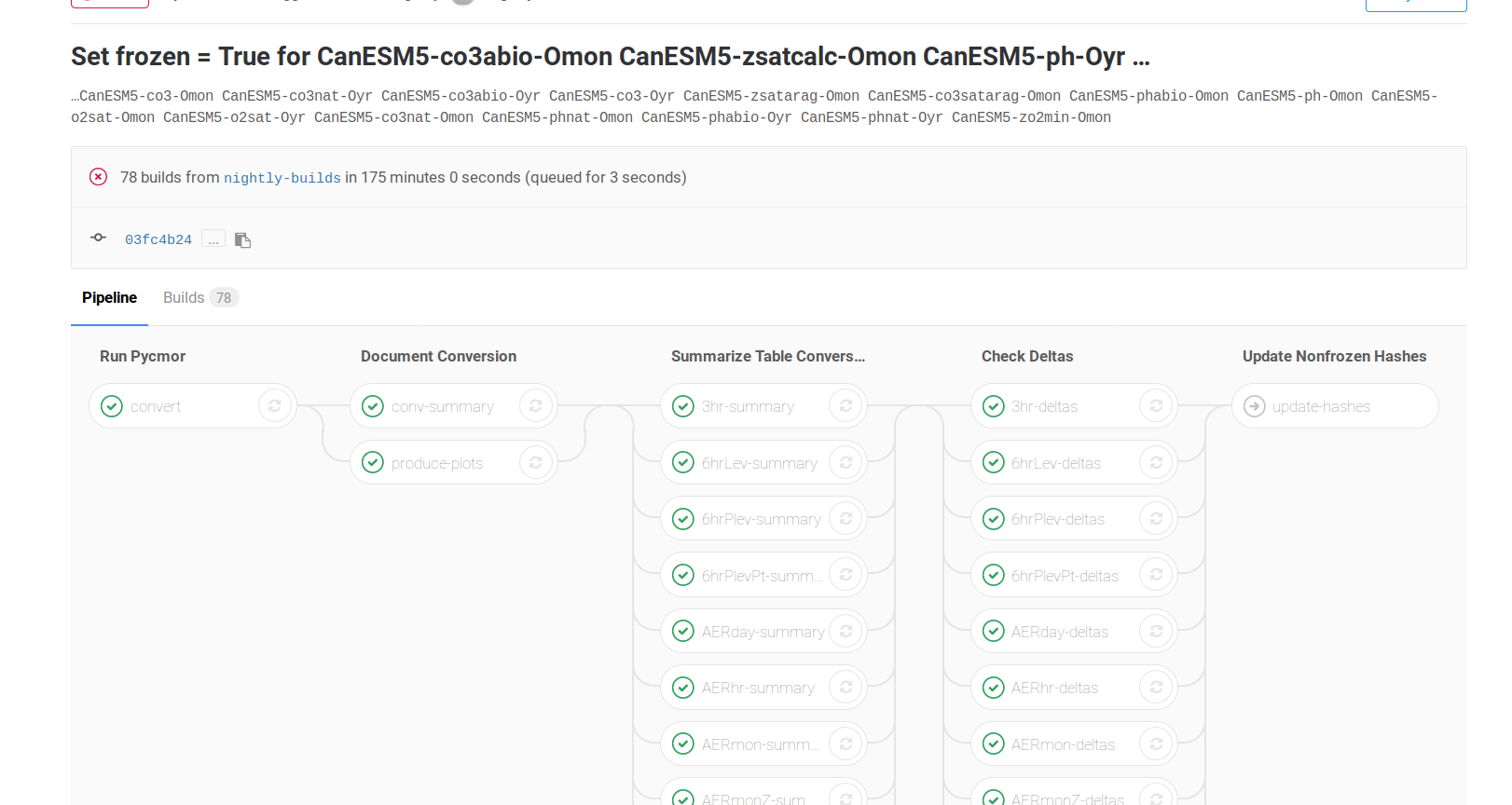The width and height of the screenshot is (1512, 805).
Task: Retry the convert job
Action: (275, 406)
